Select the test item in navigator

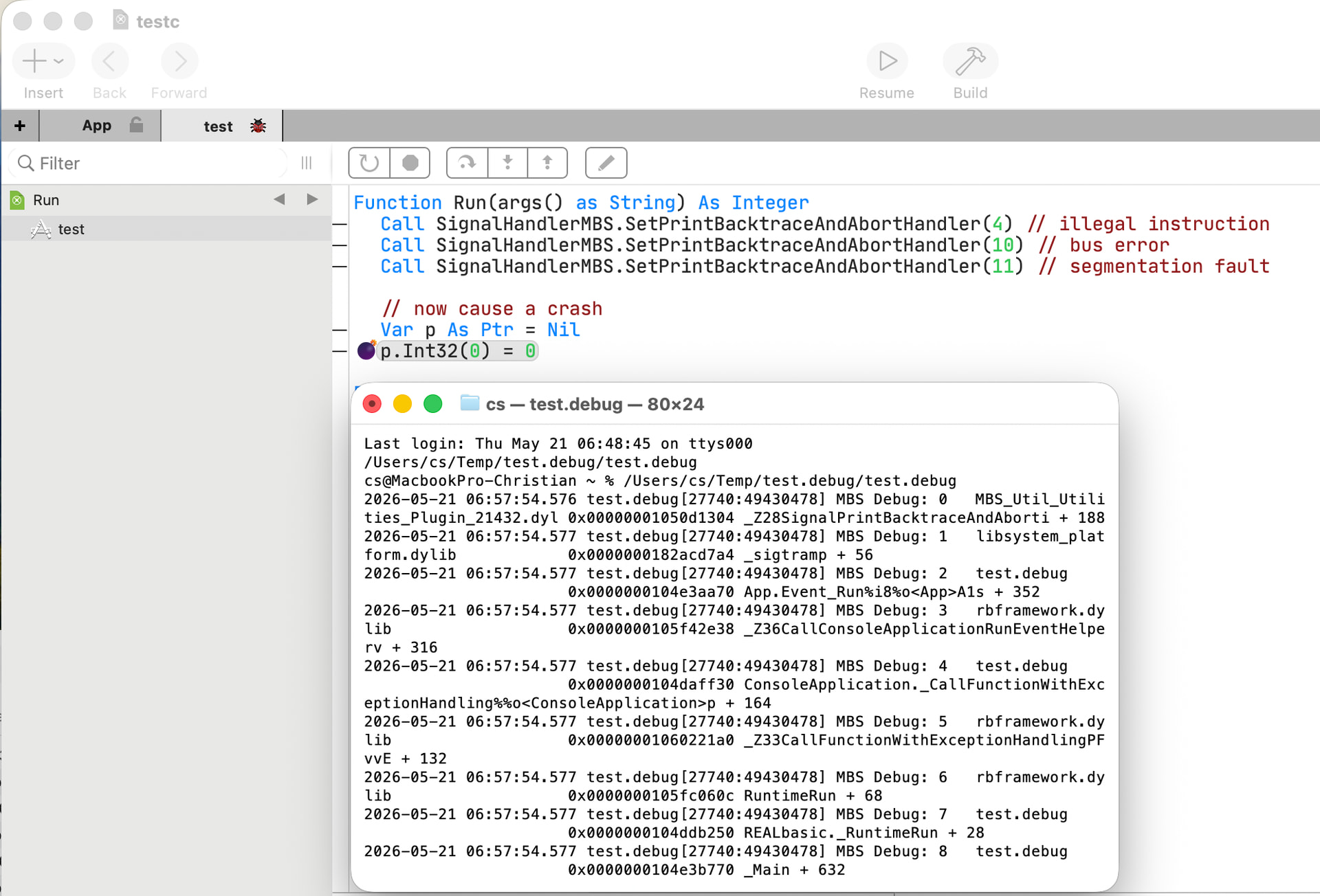click(166, 229)
